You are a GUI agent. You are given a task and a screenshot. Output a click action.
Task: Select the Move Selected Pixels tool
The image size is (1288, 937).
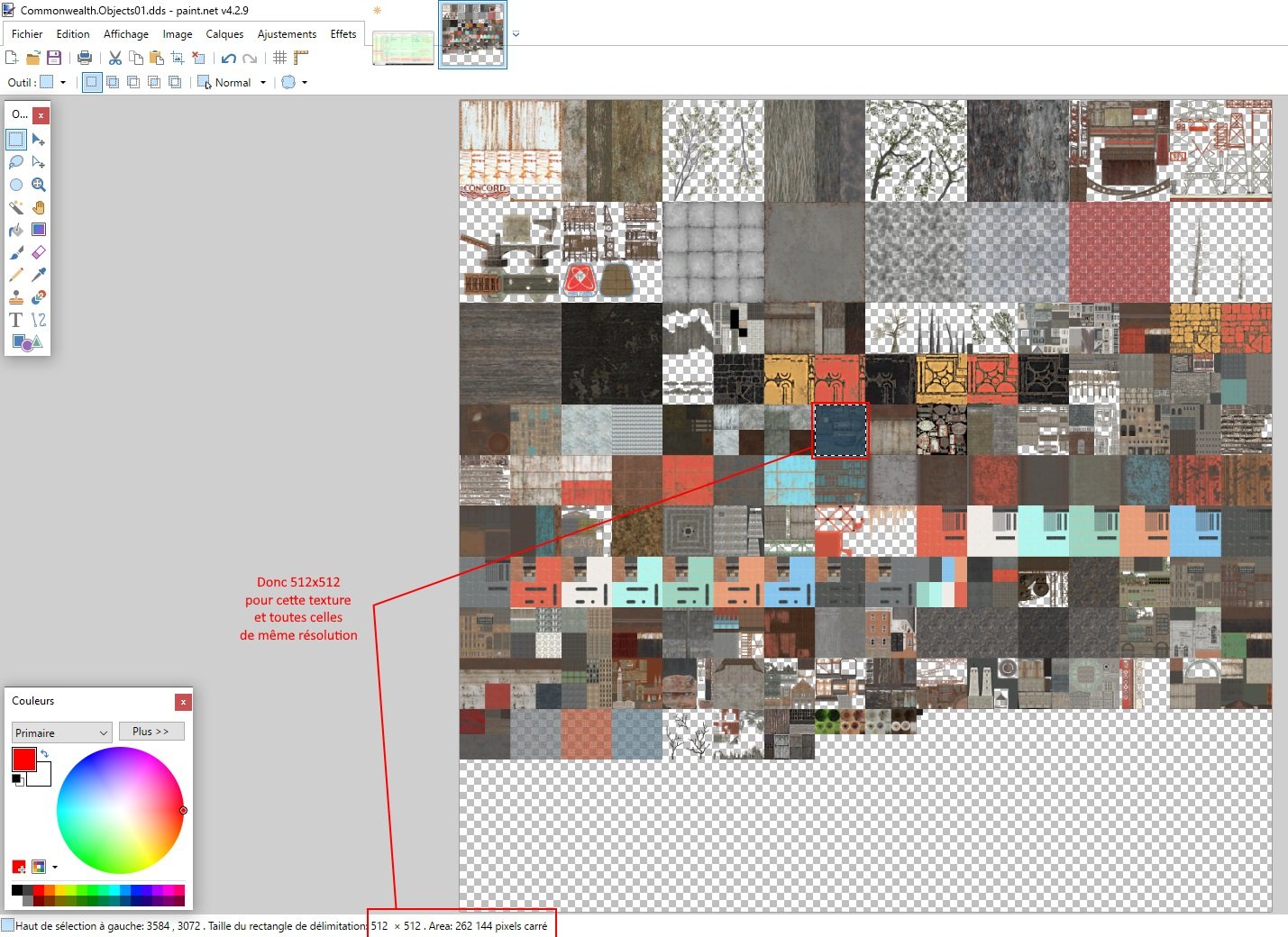tap(39, 140)
